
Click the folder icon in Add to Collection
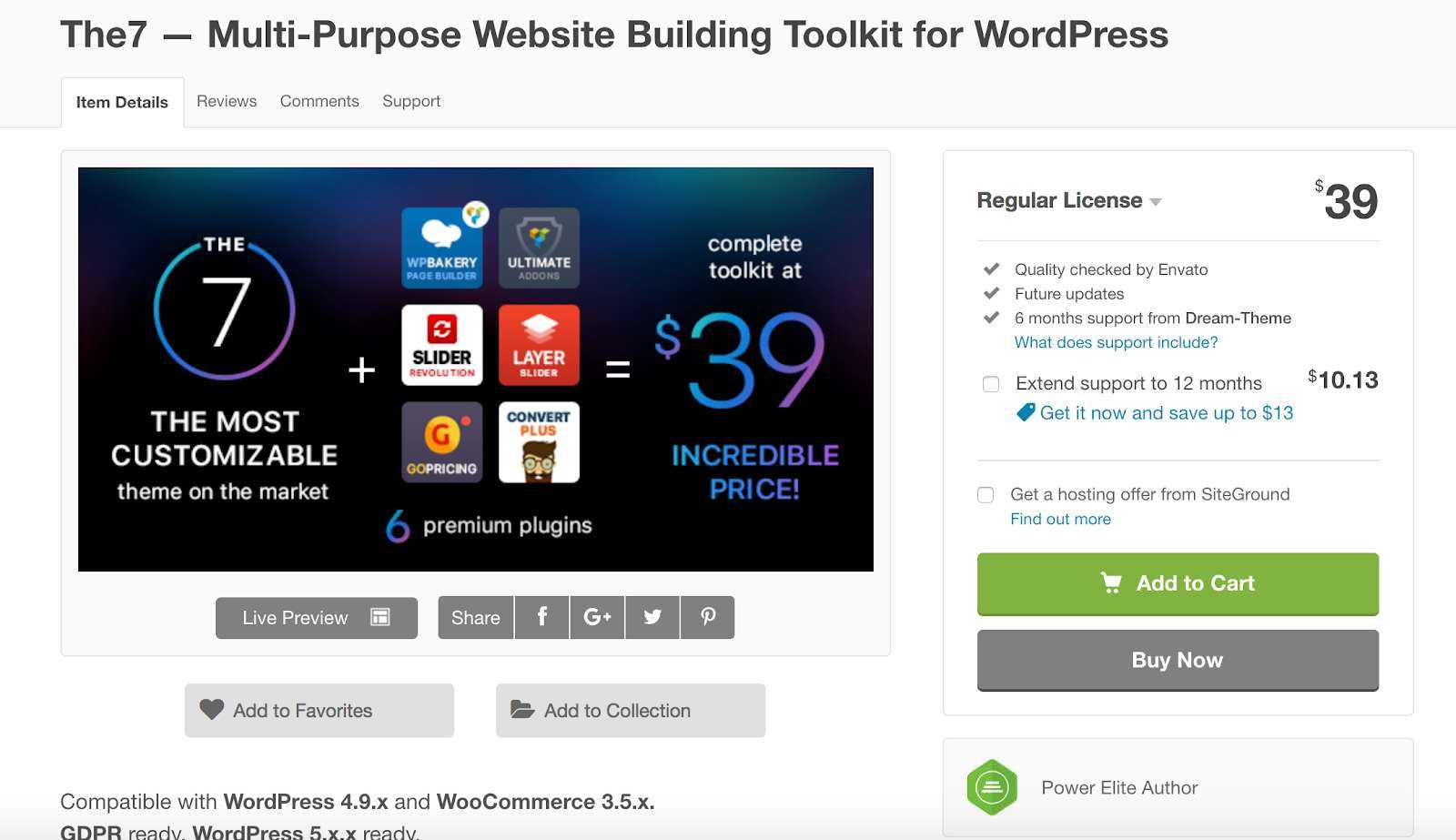pos(522,710)
